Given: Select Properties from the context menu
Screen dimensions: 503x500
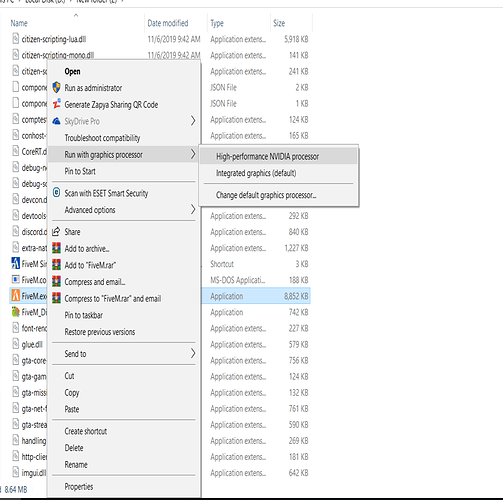Looking at the screenshot, I should pos(79,487).
